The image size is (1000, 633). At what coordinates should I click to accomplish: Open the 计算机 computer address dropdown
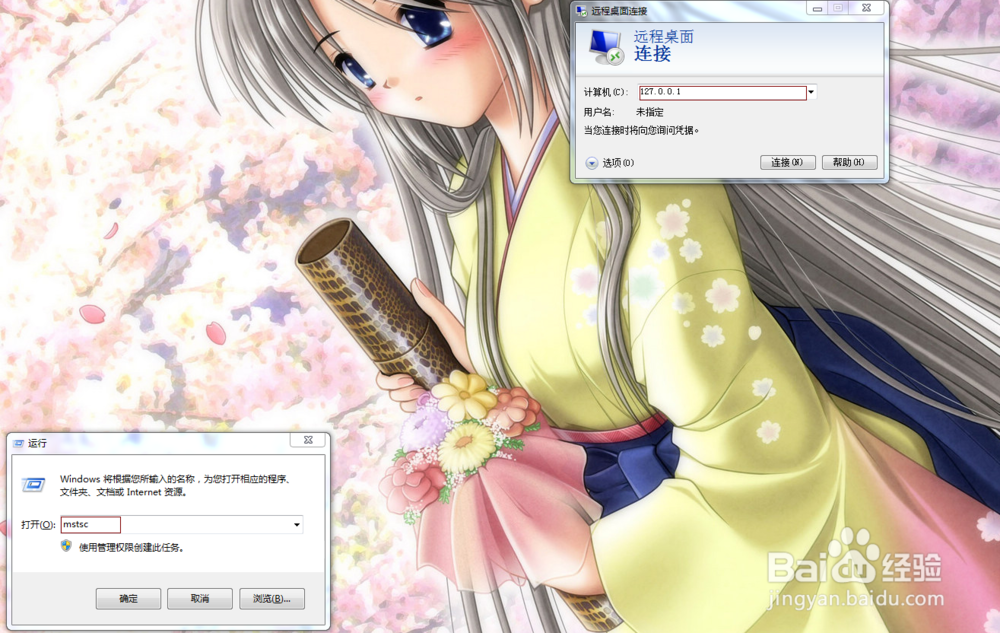[x=811, y=92]
